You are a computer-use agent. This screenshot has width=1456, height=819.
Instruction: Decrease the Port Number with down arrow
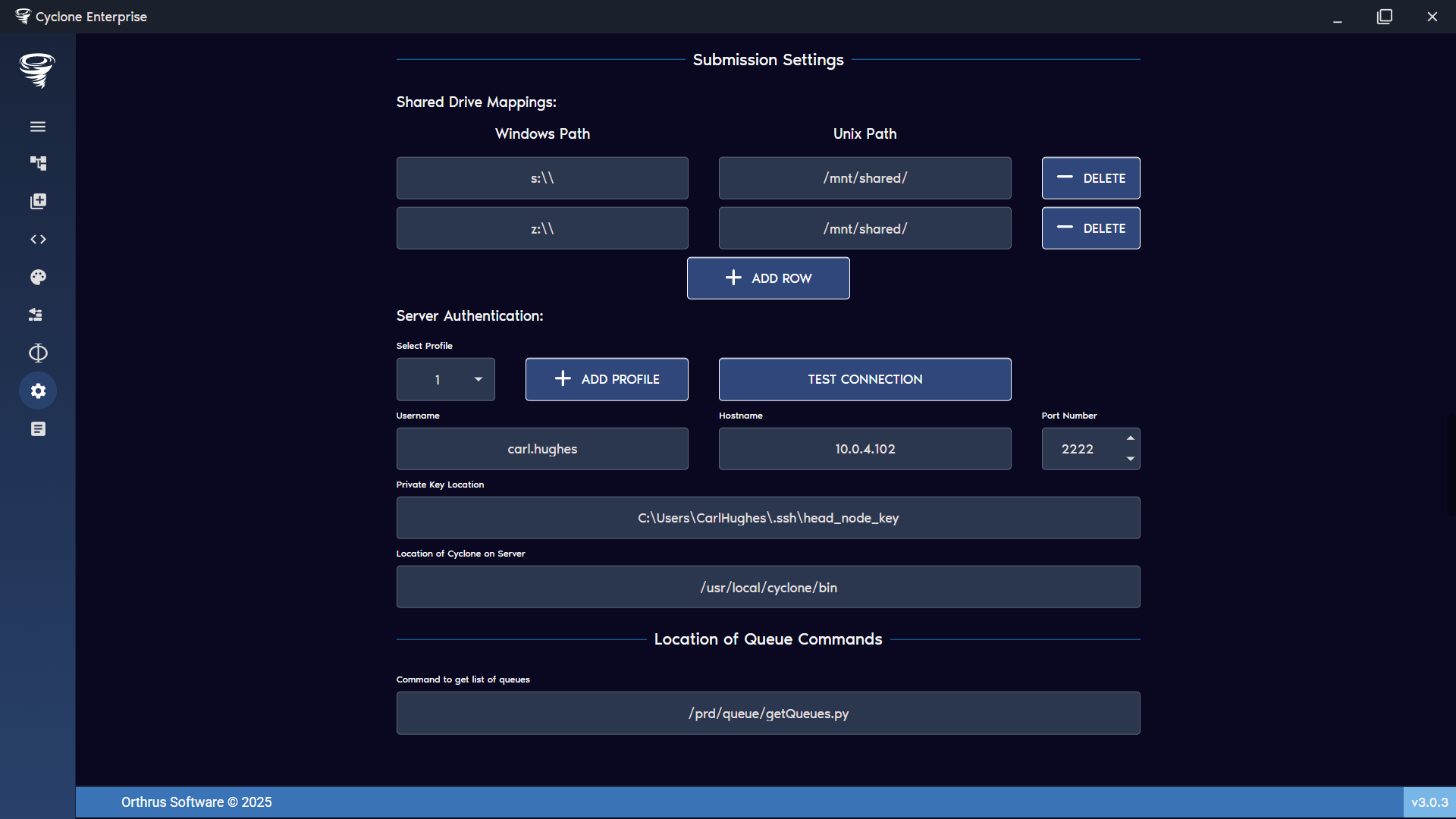click(1130, 459)
